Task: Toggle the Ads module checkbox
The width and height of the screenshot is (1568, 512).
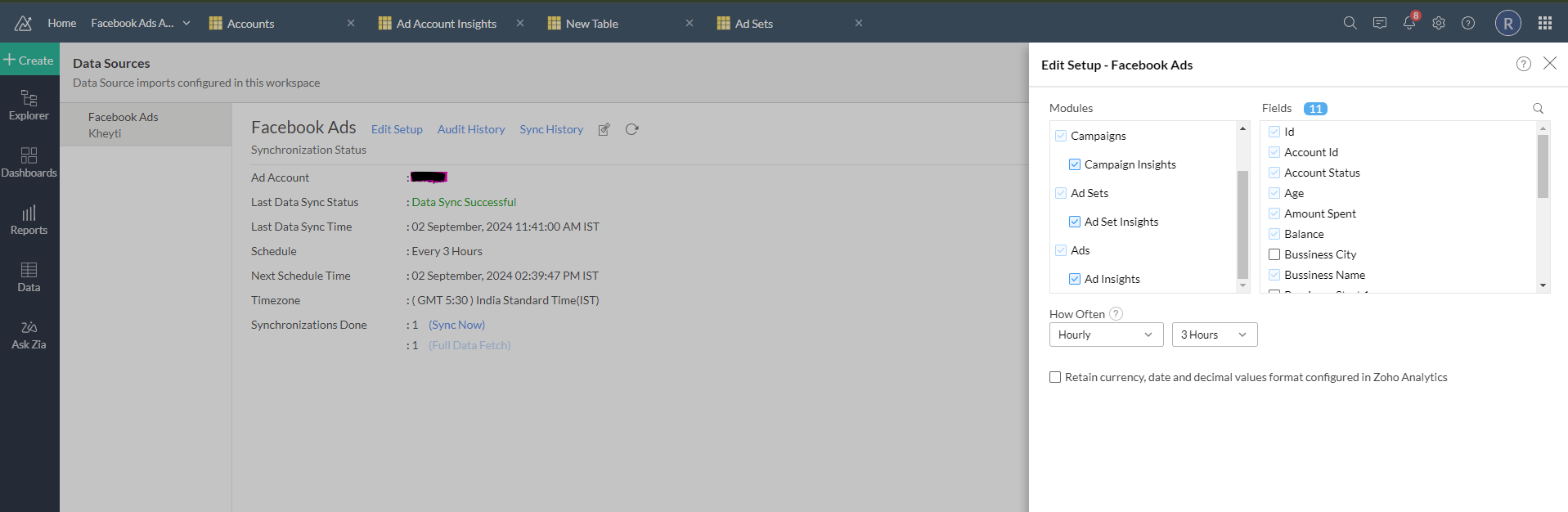Action: click(1061, 250)
